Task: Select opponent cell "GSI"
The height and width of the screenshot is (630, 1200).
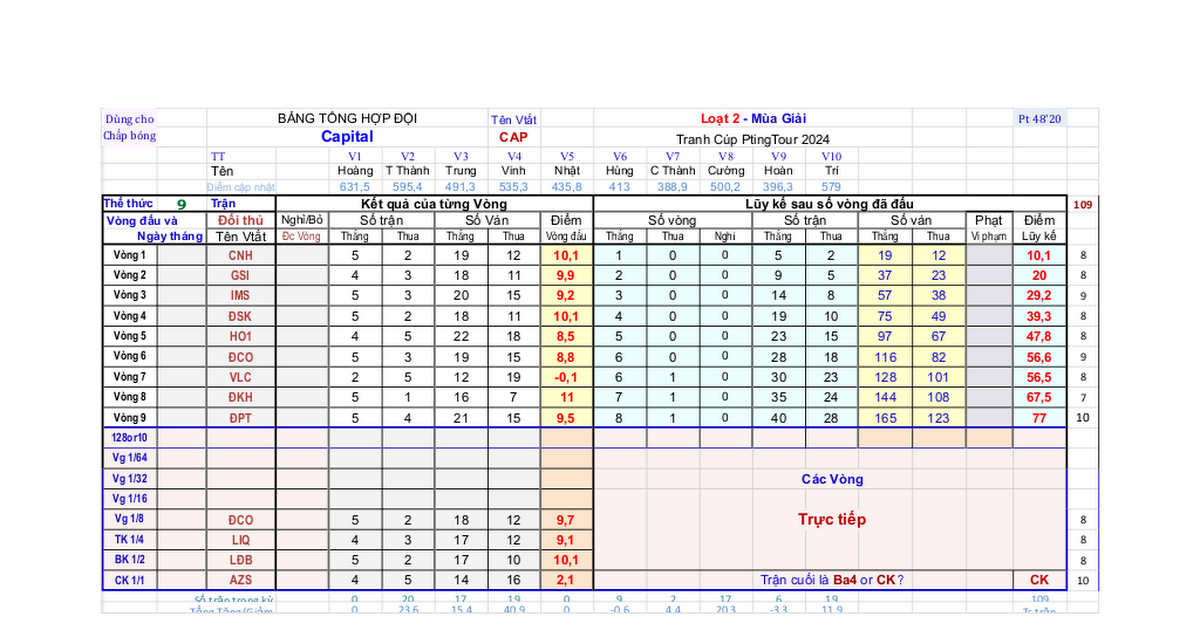Action: [240, 275]
